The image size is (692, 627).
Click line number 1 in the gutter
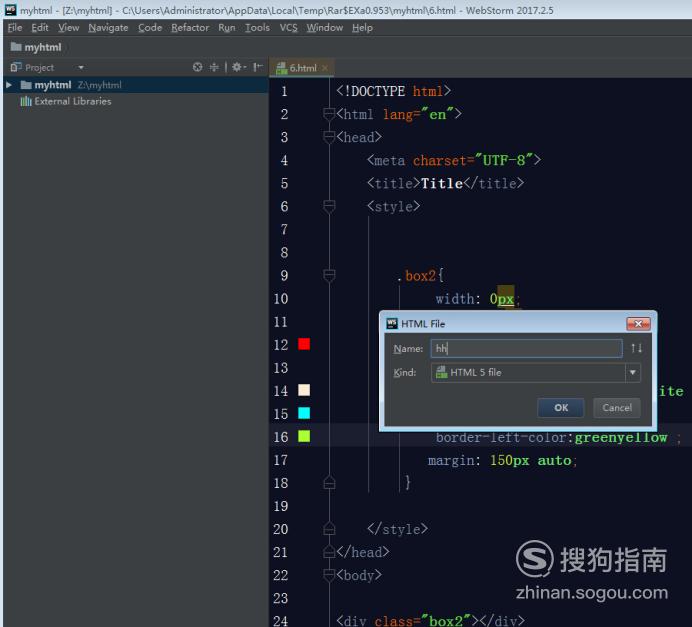284,91
